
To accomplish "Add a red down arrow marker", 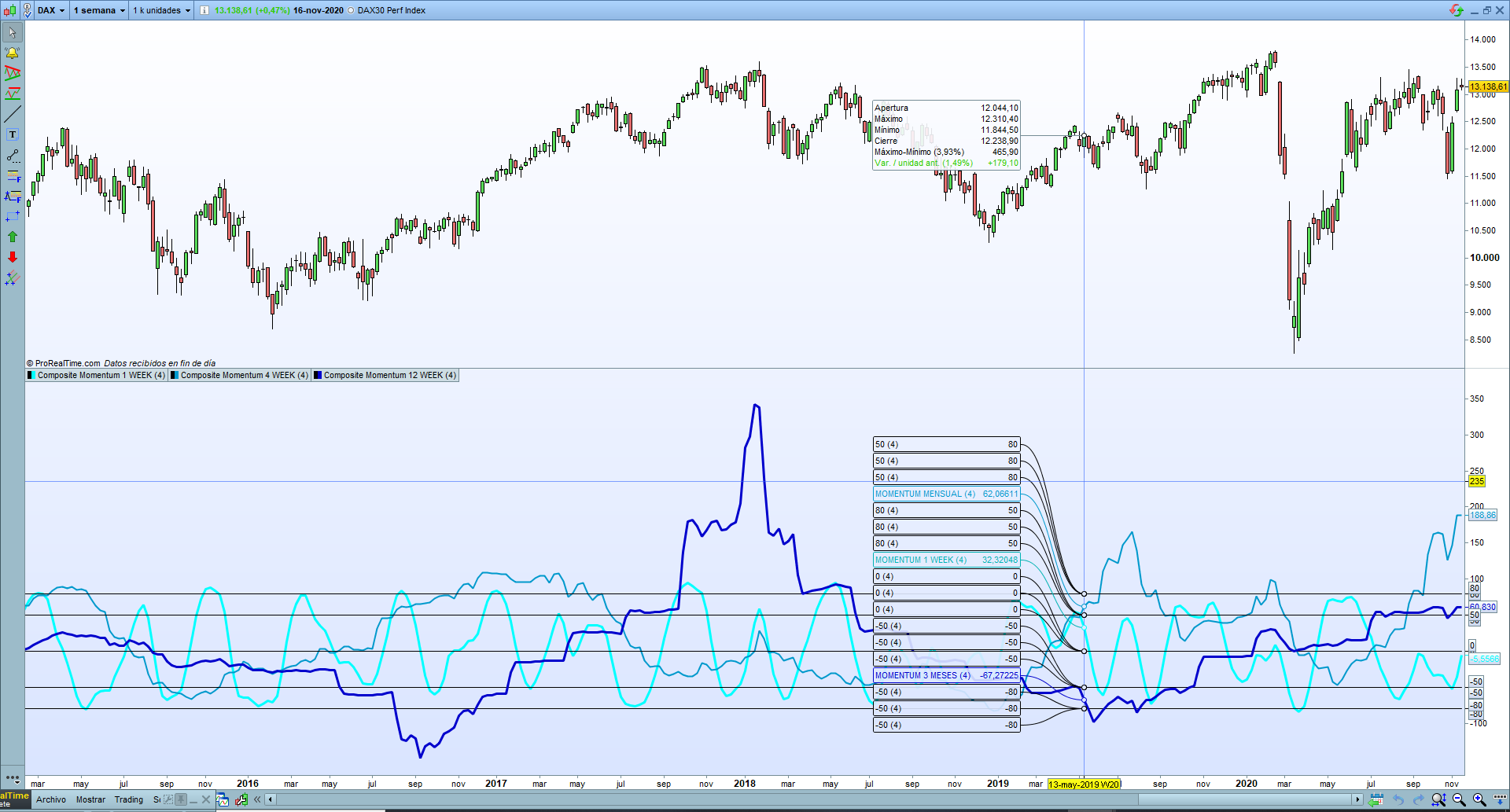I will click(x=13, y=257).
